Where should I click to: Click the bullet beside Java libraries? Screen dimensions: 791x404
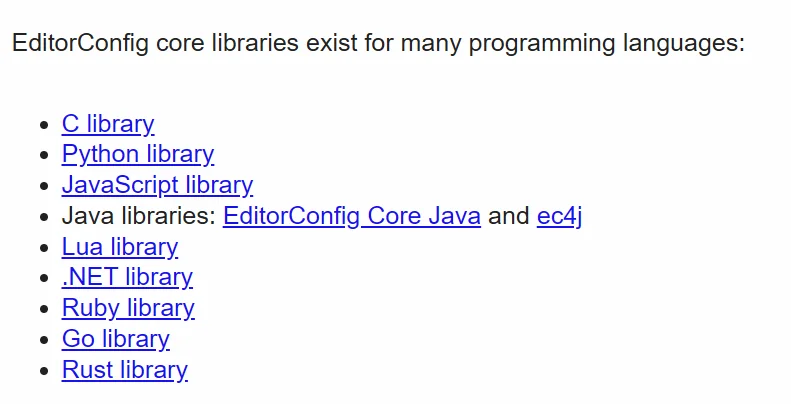coord(44,217)
